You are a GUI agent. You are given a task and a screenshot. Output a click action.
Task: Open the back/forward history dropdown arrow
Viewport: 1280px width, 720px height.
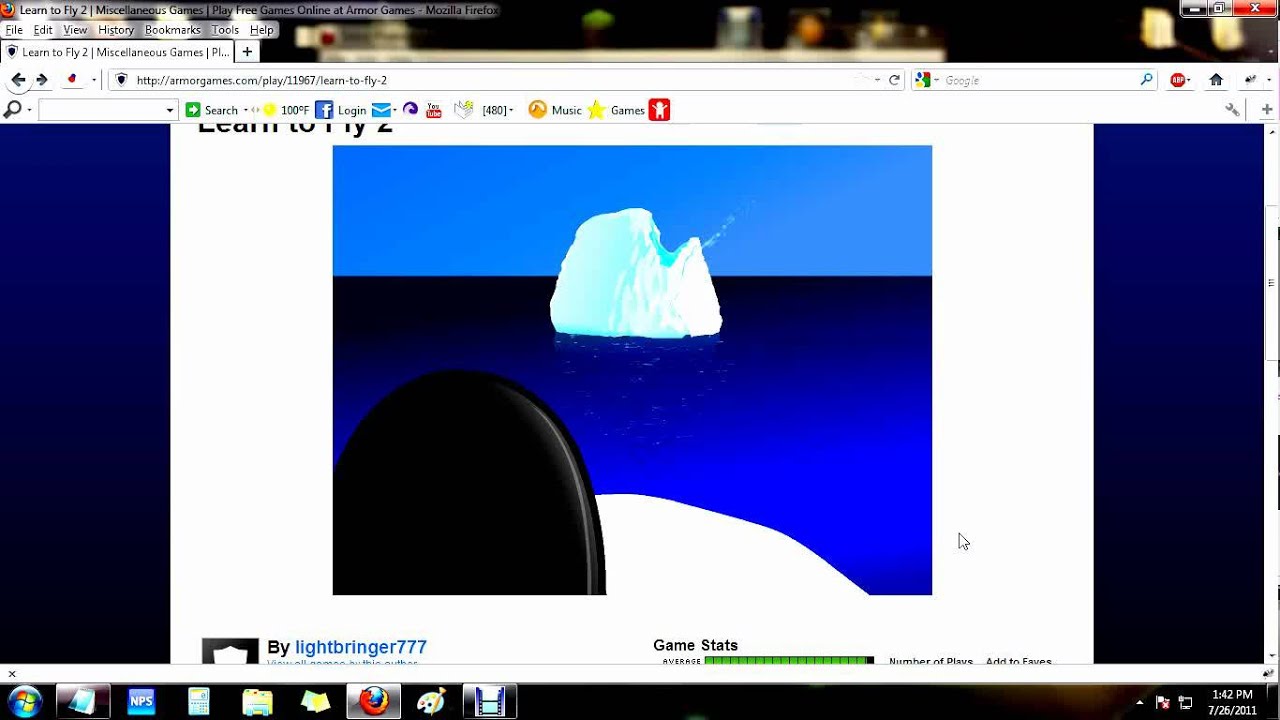click(94, 80)
